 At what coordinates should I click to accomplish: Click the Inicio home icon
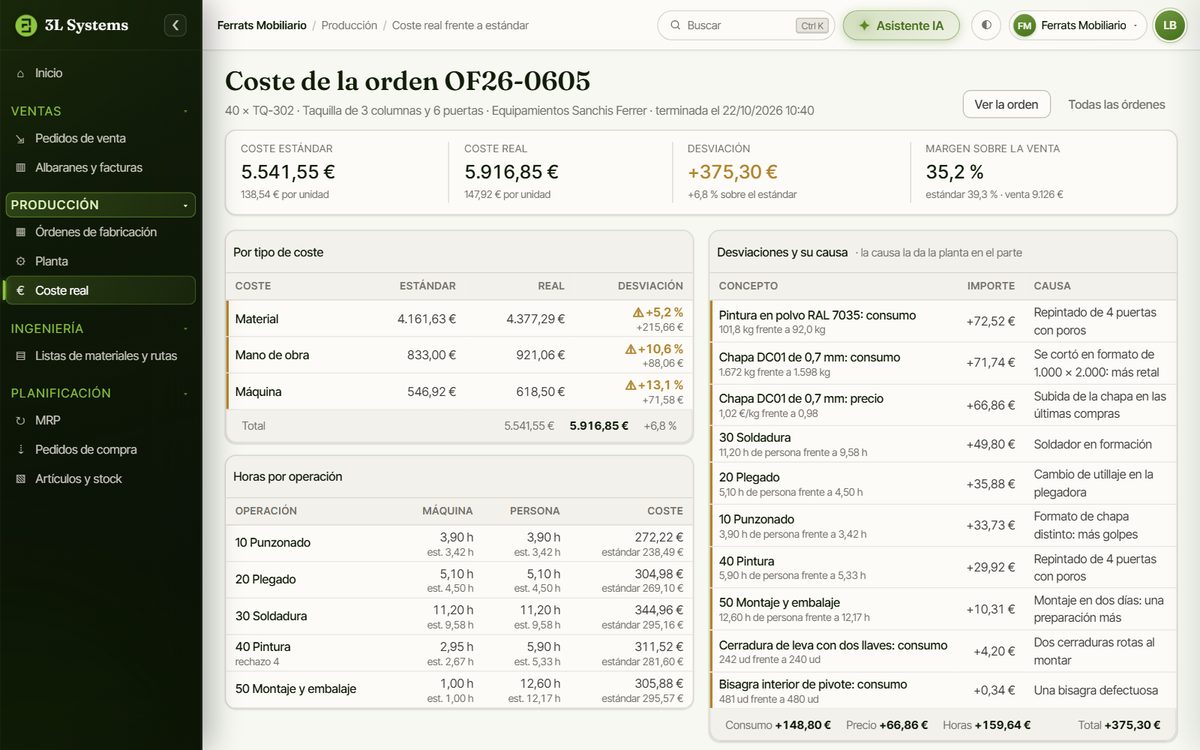20,73
